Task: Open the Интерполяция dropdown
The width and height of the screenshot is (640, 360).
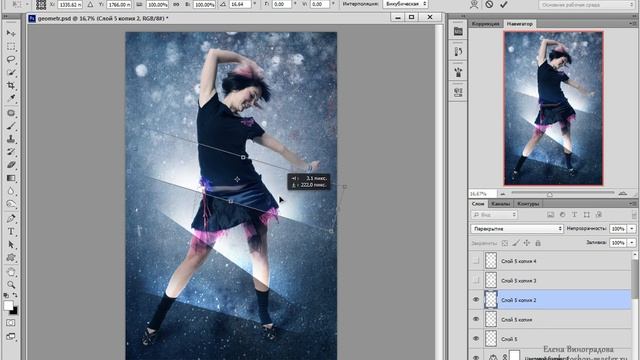Action: (405, 4)
